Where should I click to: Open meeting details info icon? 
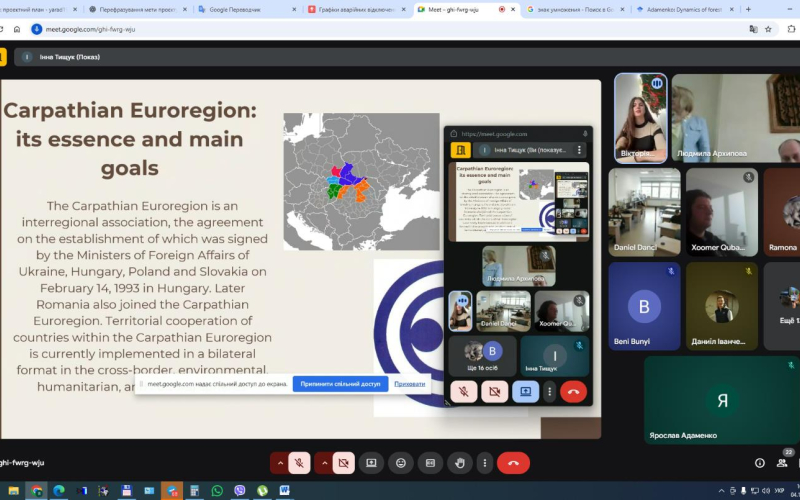[x=760, y=463]
